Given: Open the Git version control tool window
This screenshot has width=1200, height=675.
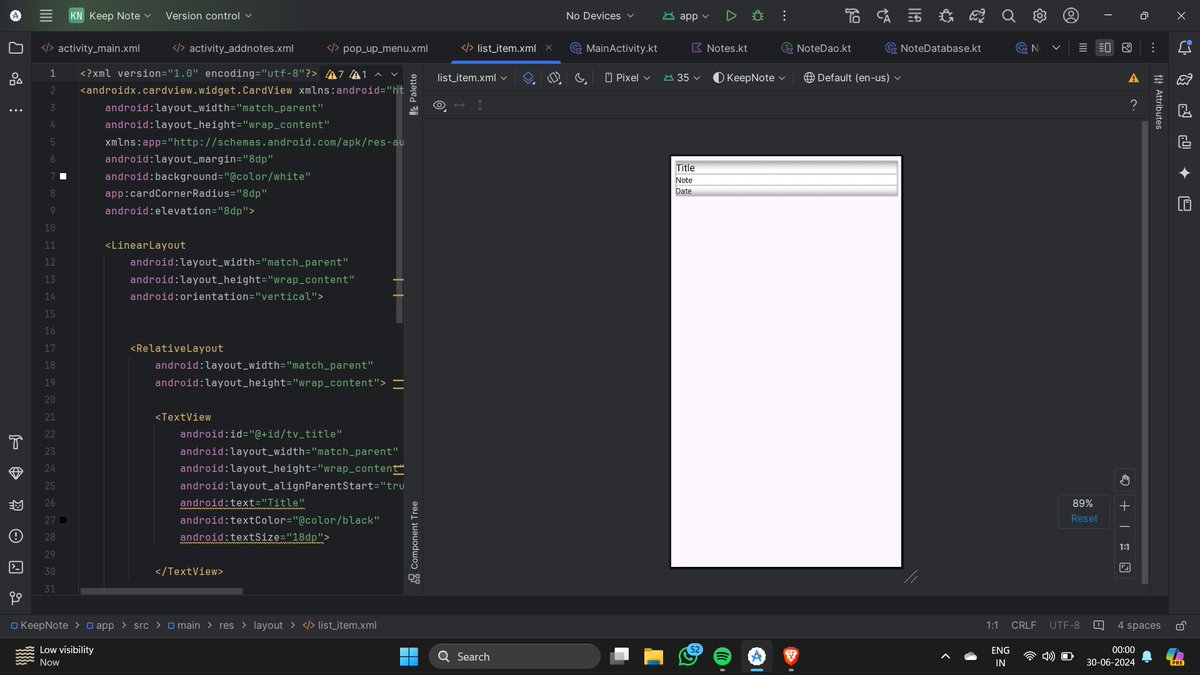Looking at the screenshot, I should (15, 598).
